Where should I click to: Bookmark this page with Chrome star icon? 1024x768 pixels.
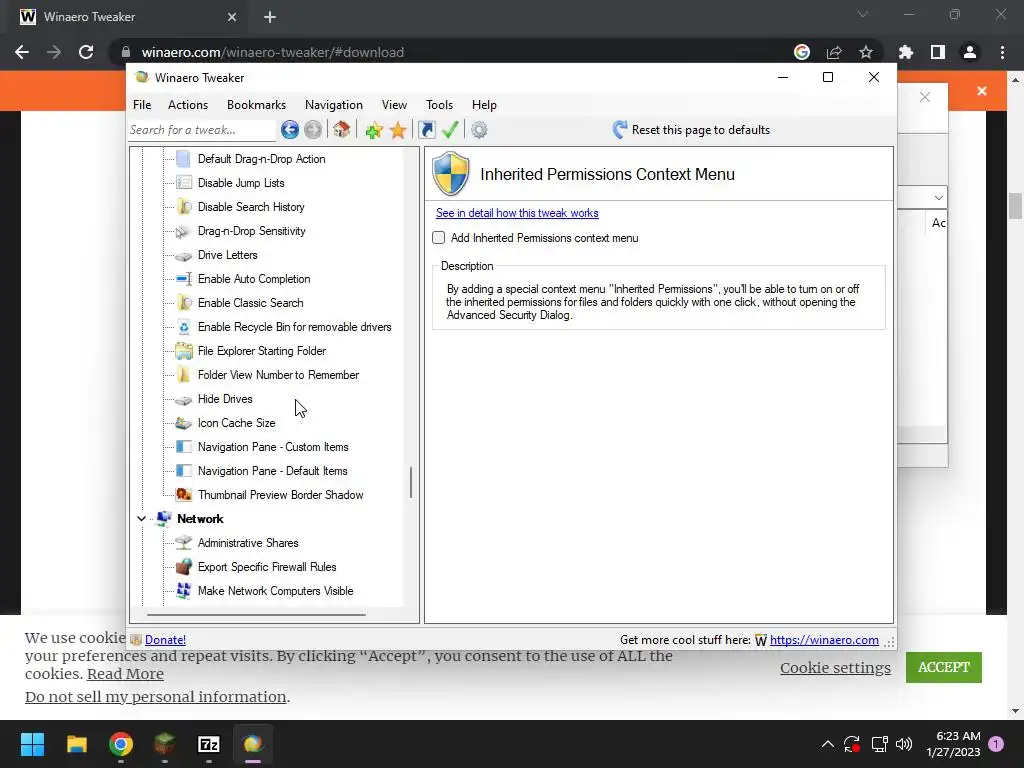866,52
